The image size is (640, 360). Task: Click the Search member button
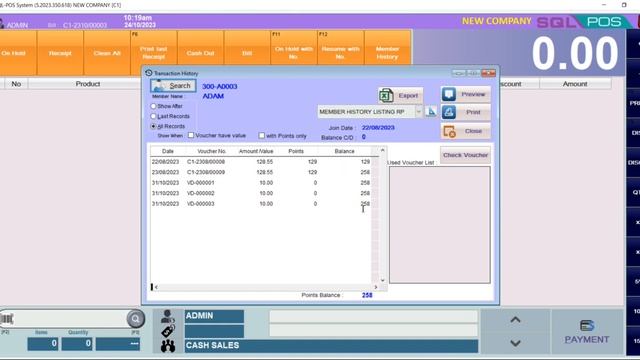(x=173, y=86)
